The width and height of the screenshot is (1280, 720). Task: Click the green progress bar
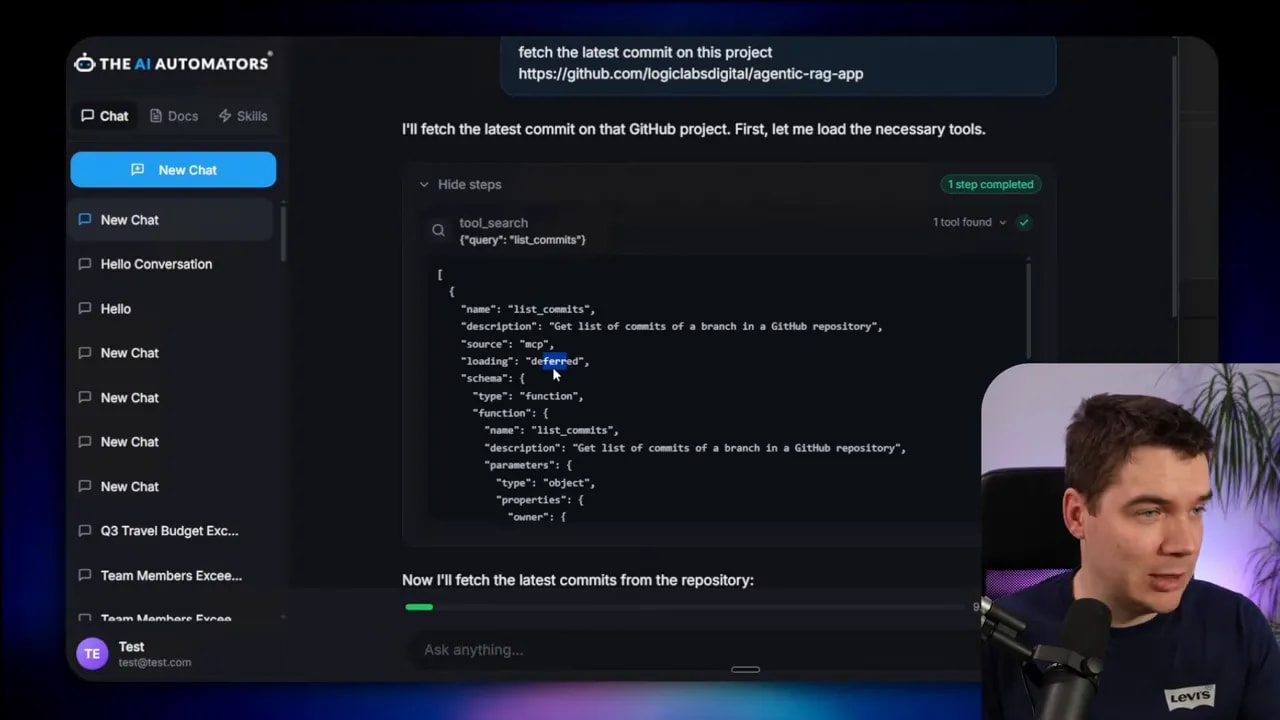419,607
